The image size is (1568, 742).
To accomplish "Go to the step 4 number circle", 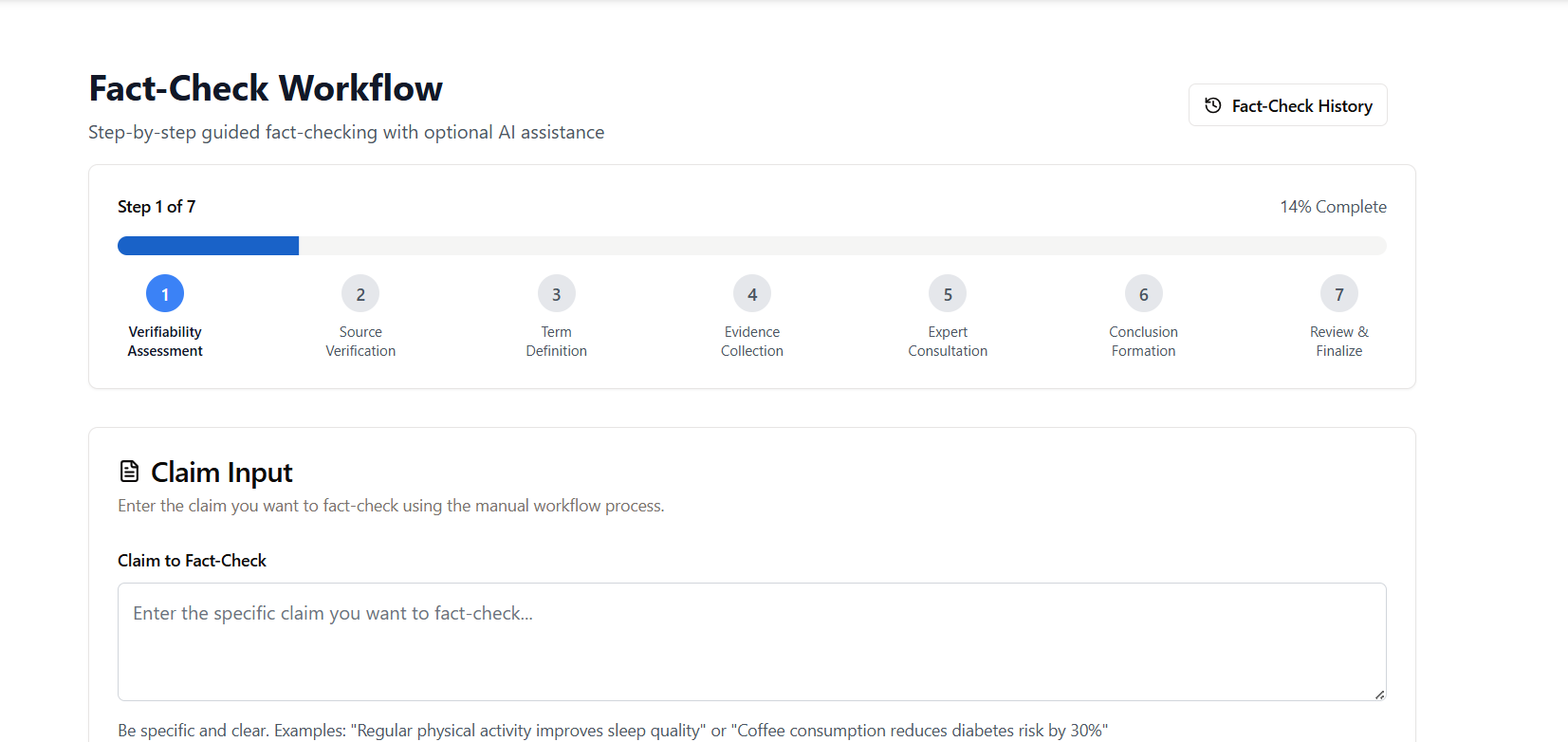I will pos(752,294).
